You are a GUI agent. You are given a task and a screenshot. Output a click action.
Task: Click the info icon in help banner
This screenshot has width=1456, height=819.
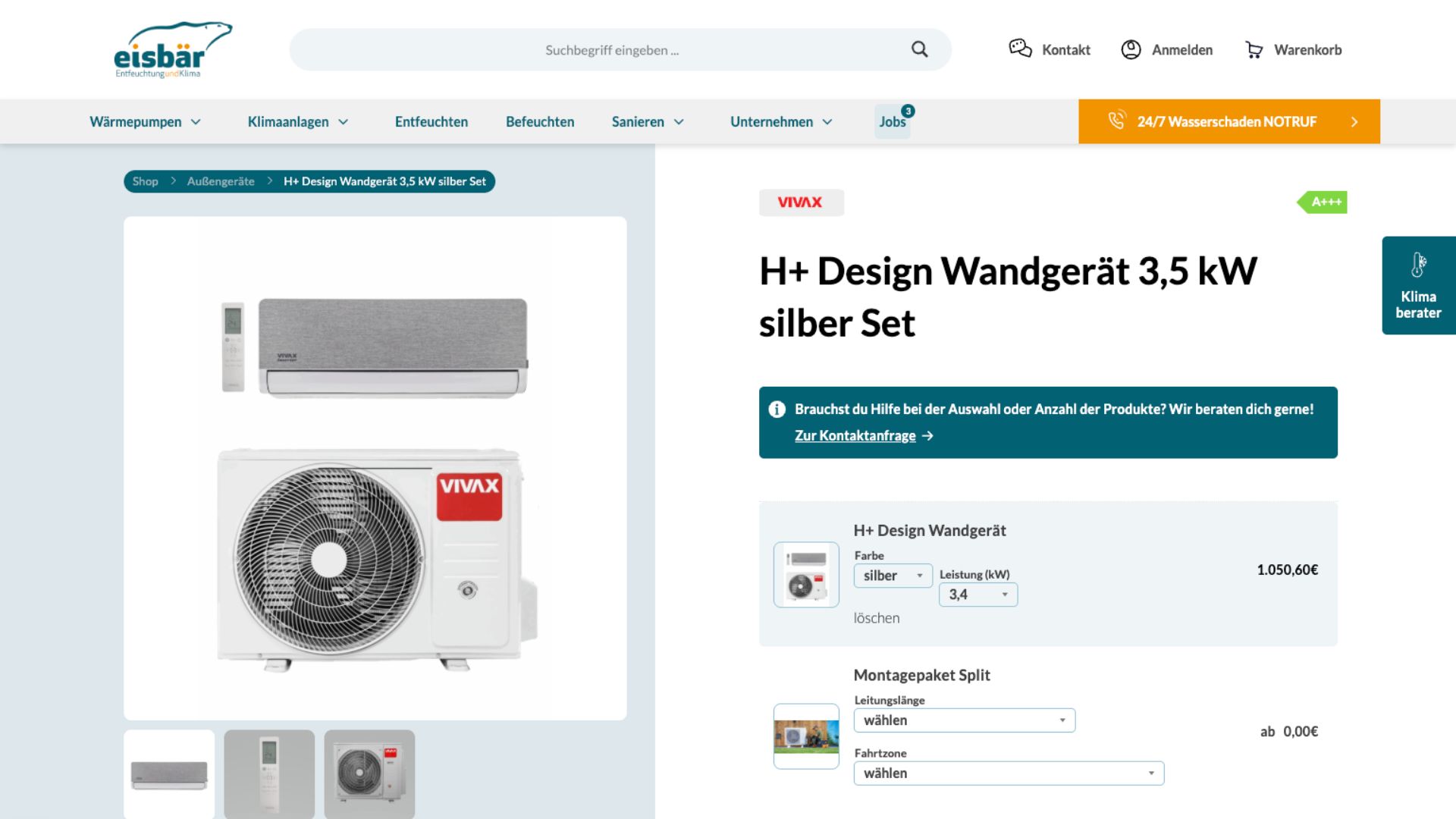777,409
